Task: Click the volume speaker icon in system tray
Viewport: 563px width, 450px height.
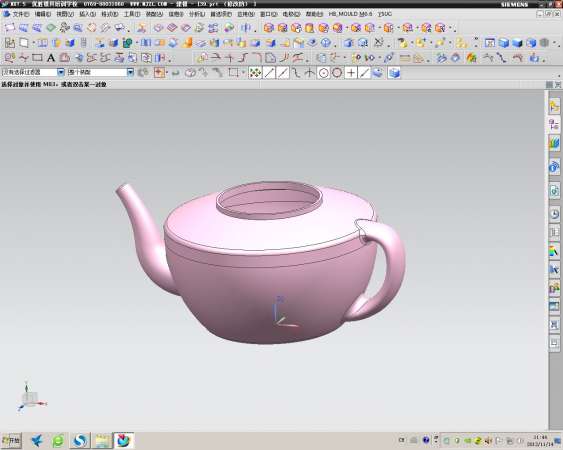Action: [488, 441]
